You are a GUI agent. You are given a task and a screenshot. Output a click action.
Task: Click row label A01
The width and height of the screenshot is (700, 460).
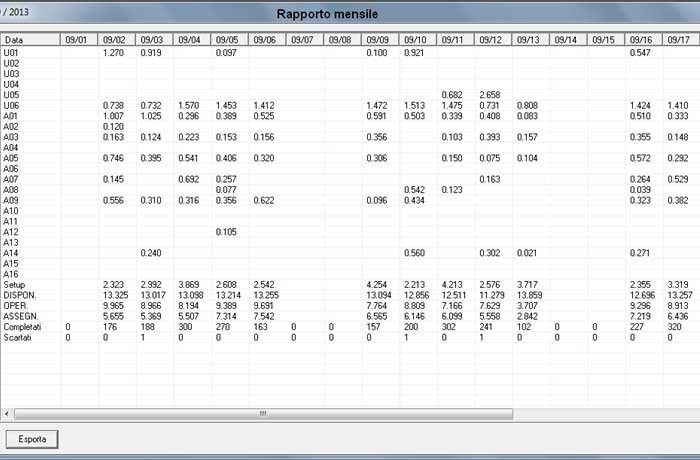click(x=11, y=116)
